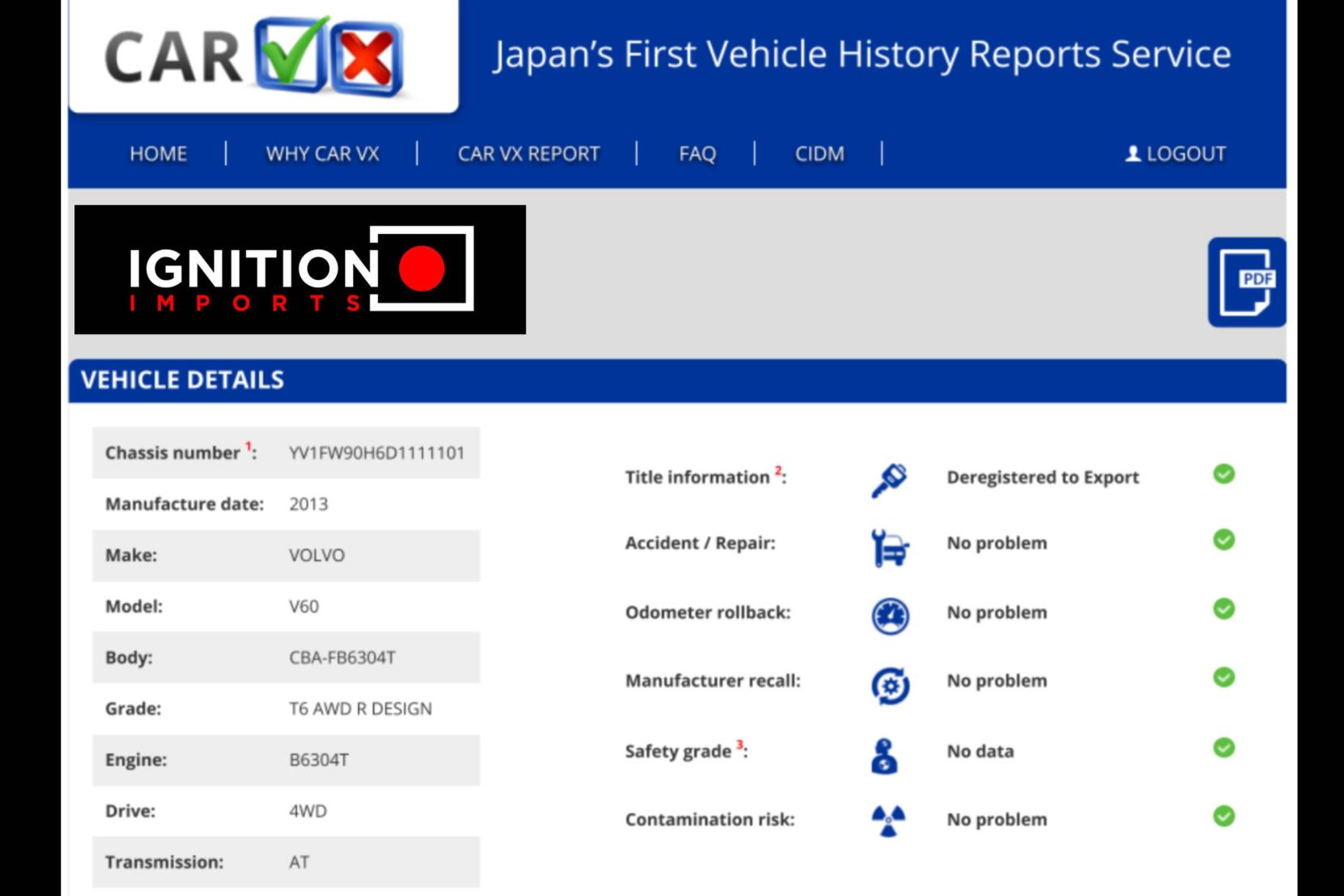
Task: Click the Chassis number label
Action: (x=181, y=452)
